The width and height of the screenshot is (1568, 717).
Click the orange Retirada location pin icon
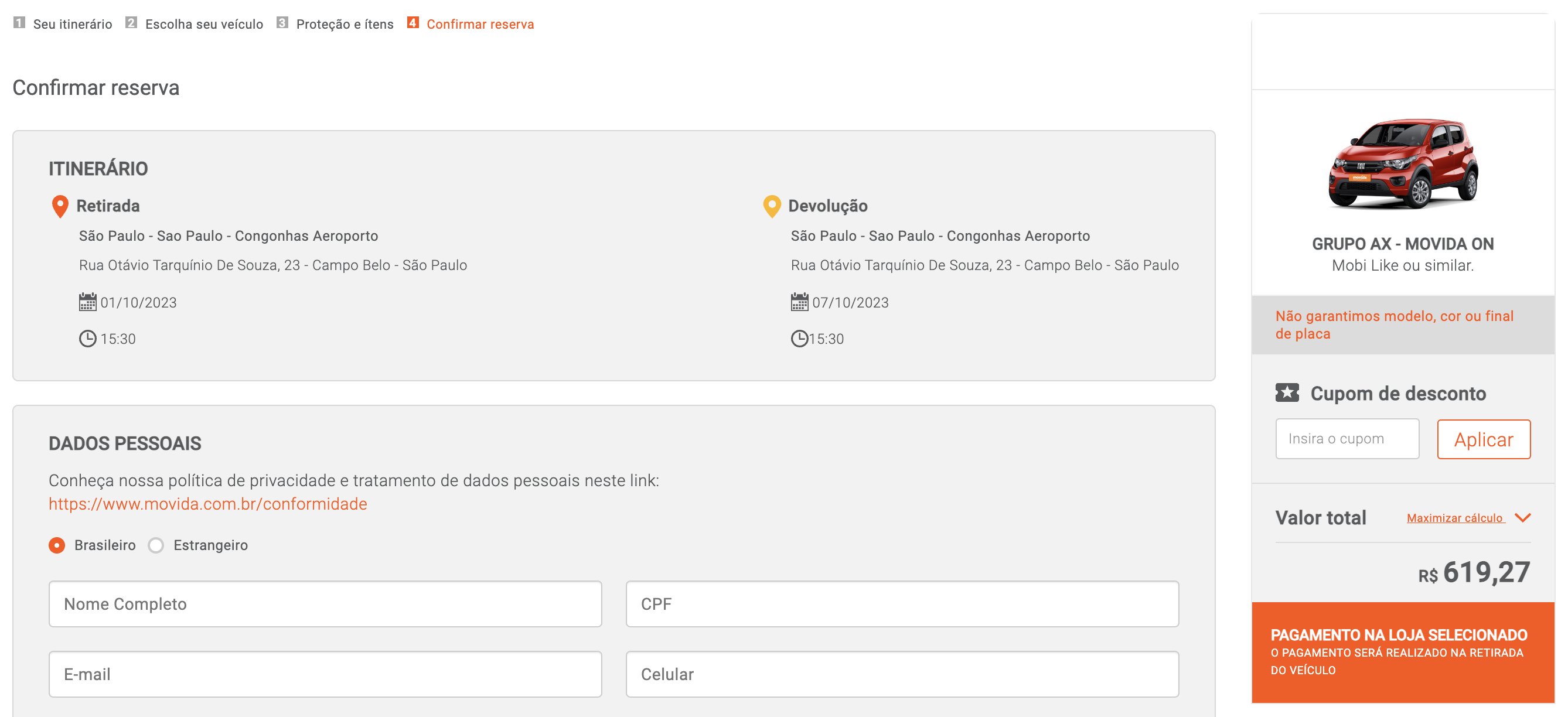[60, 206]
